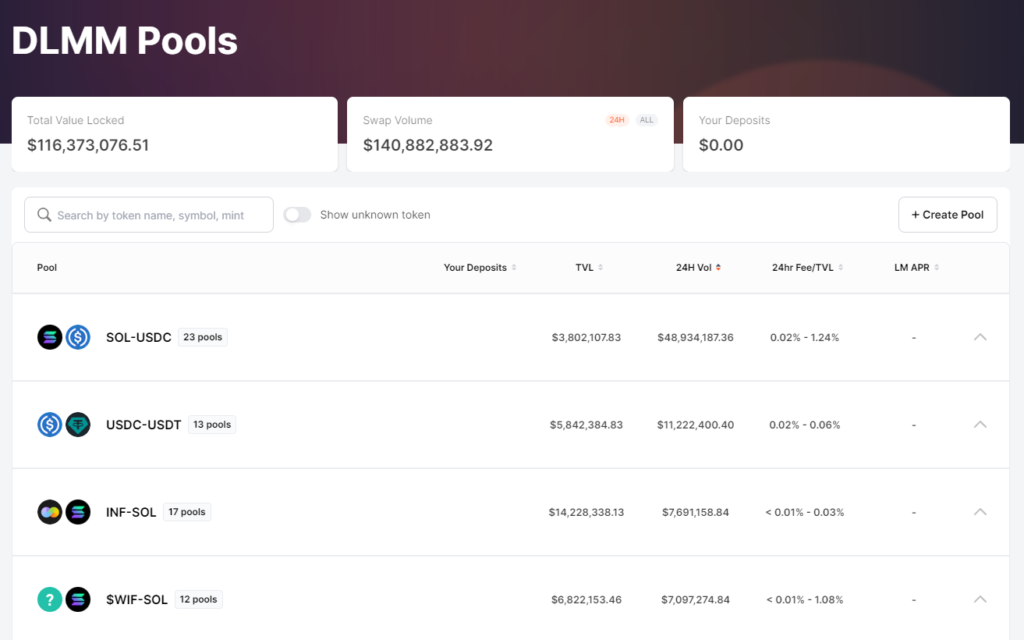Enable the Show unknown token switch

click(x=297, y=215)
